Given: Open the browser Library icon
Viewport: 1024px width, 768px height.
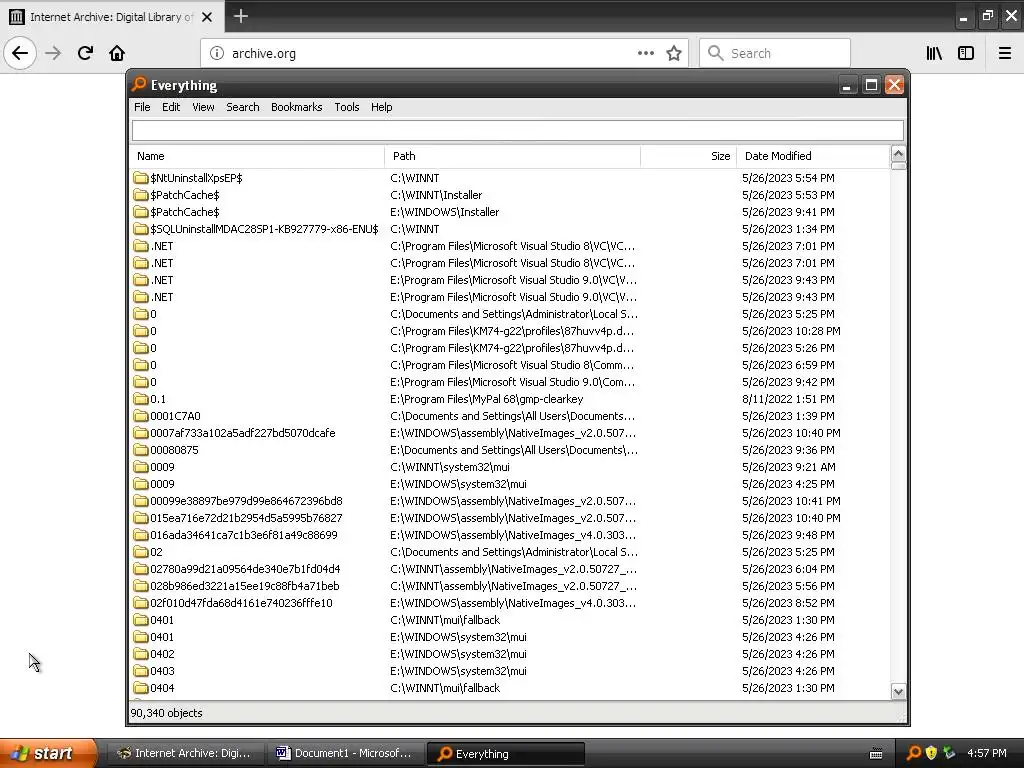Looking at the screenshot, I should tap(934, 53).
